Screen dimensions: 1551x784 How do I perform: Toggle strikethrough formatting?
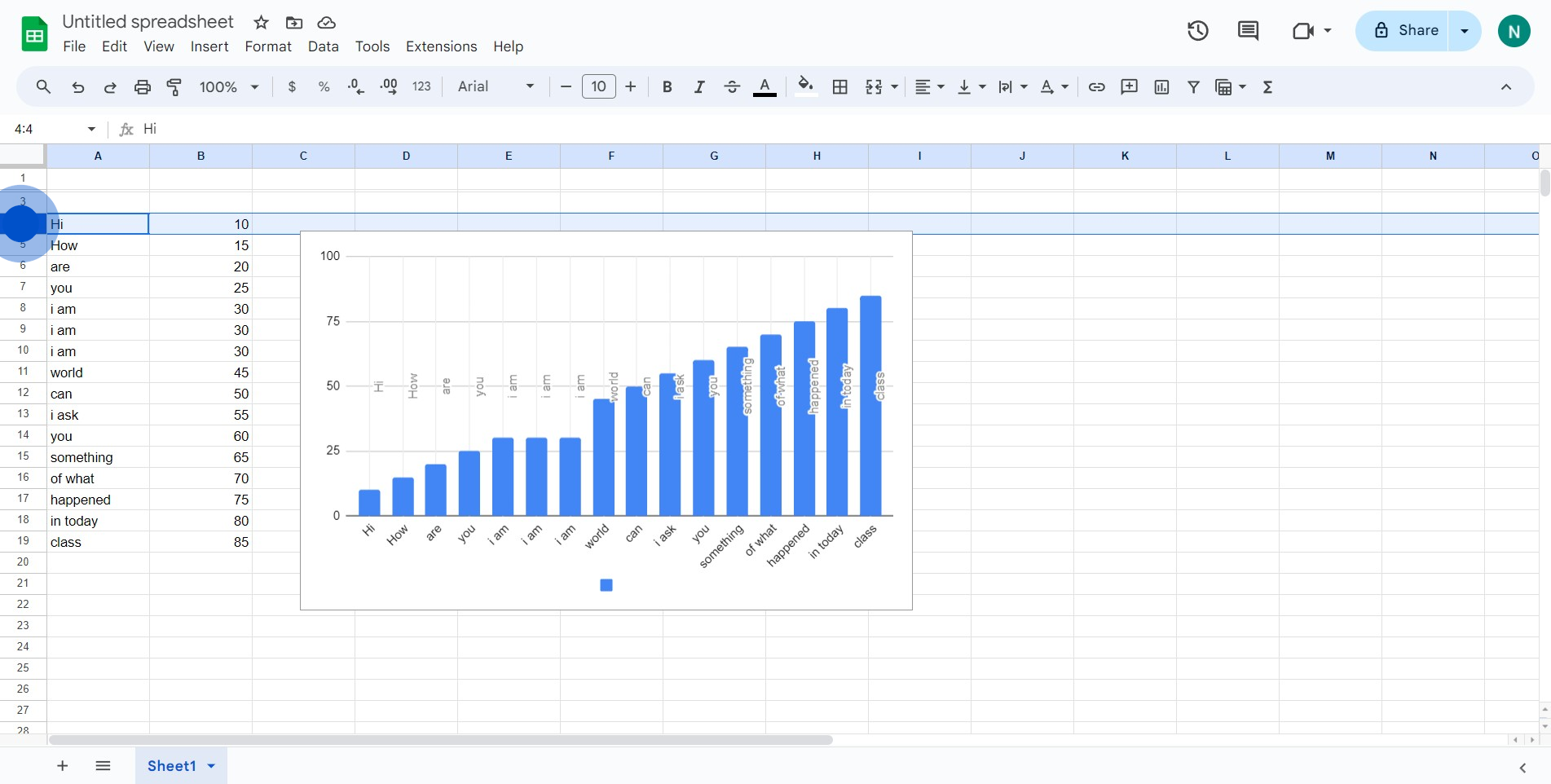coord(731,87)
